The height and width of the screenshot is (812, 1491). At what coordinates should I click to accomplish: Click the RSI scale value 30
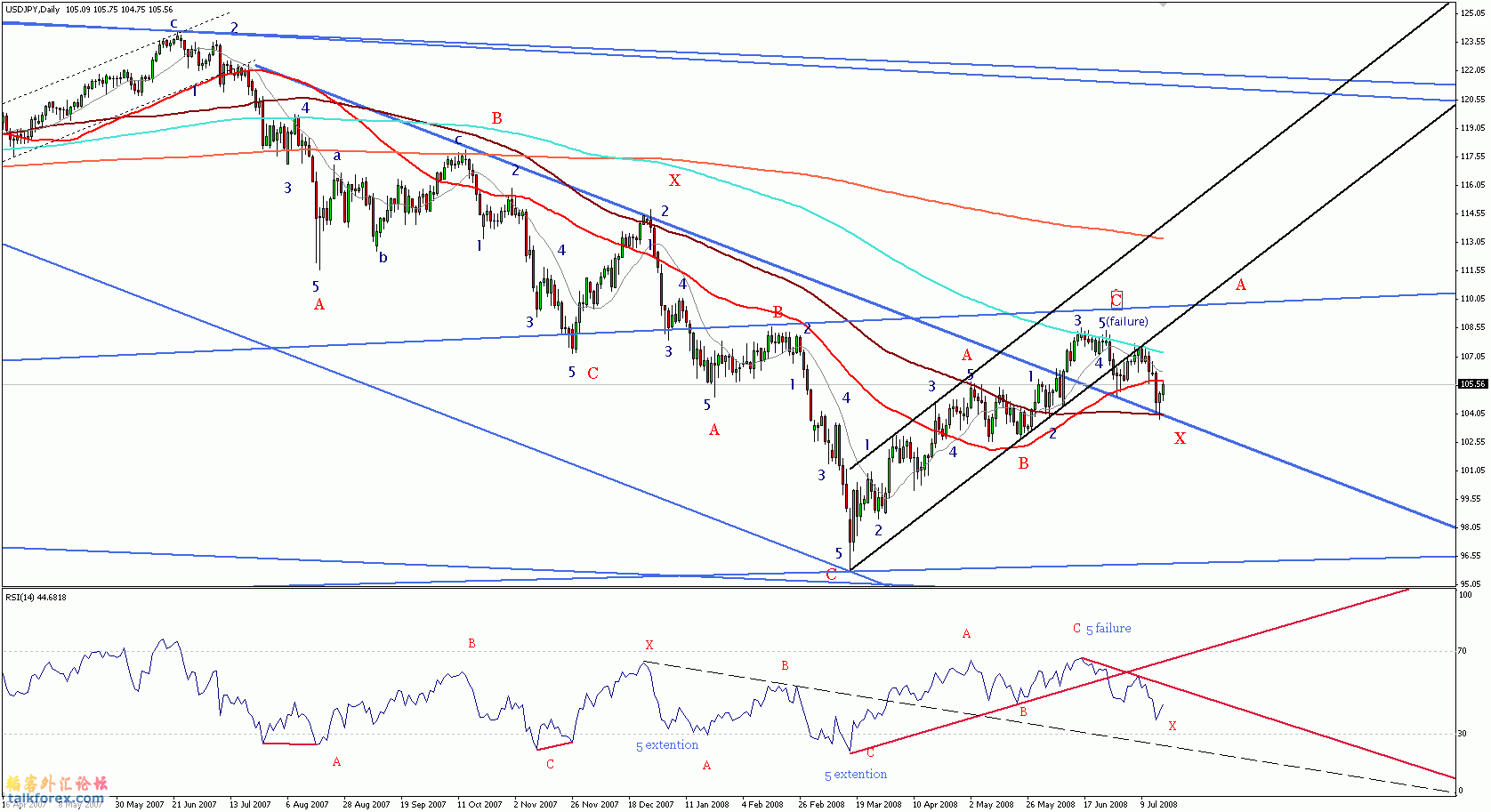[1463, 734]
